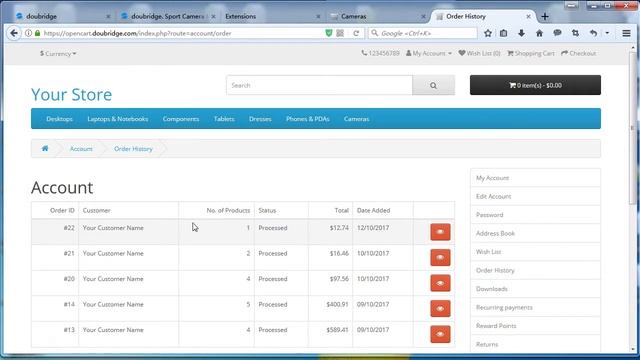Click the crop screenshot toolbar icon

tap(575, 33)
